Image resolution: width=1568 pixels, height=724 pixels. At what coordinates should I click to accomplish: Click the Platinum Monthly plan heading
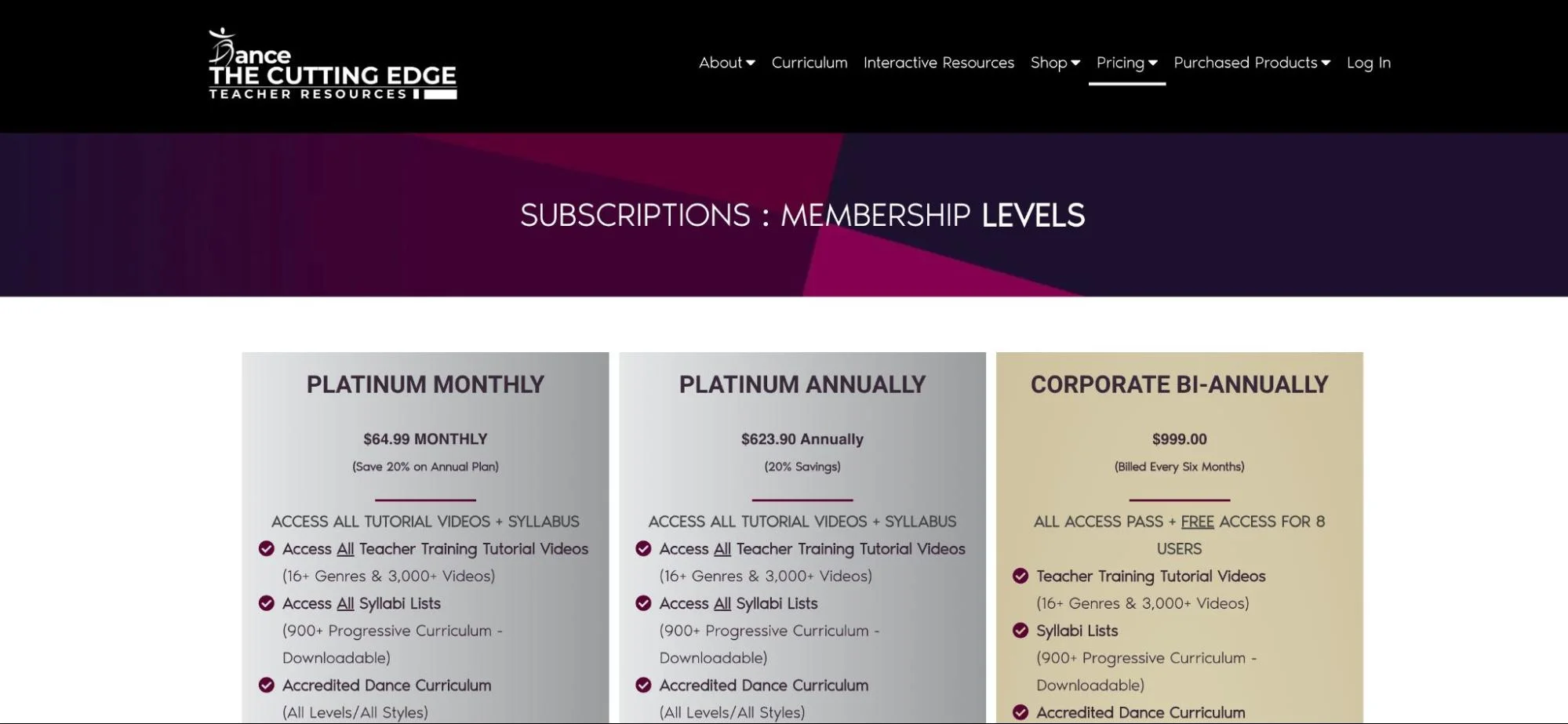pyautogui.click(x=425, y=384)
